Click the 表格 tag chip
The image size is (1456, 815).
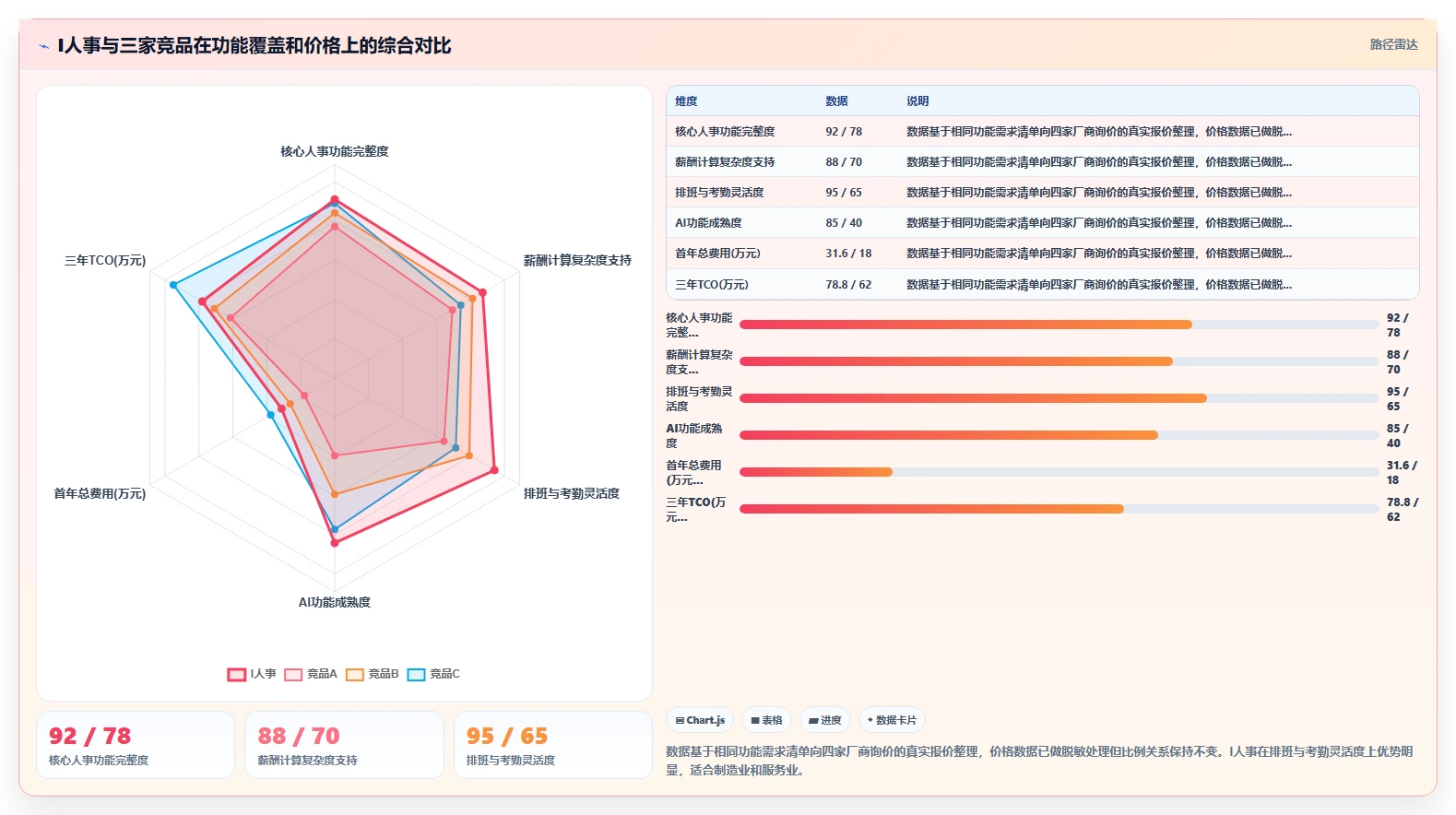(x=766, y=720)
